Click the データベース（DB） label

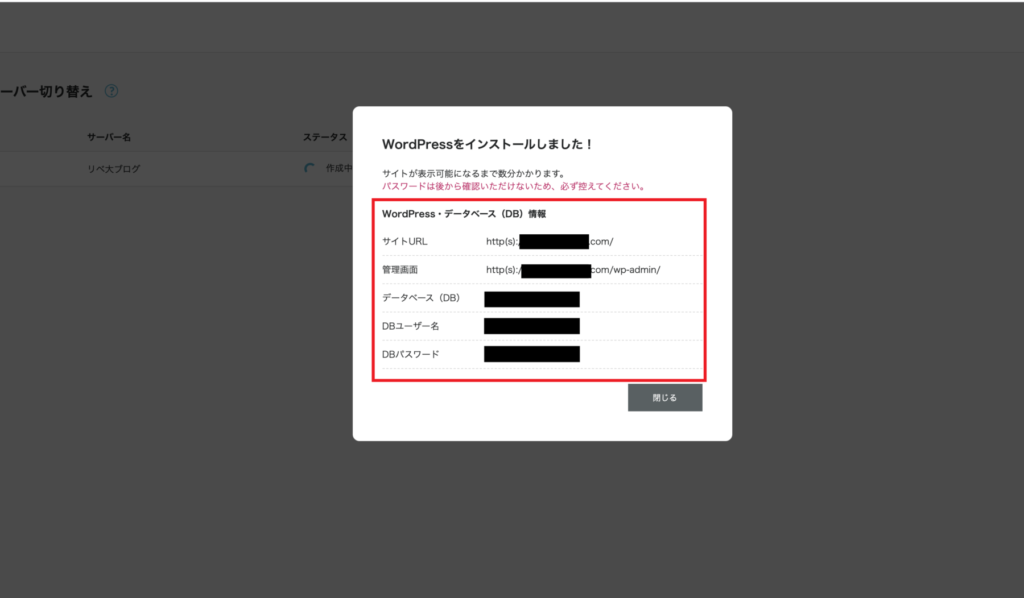point(421,298)
